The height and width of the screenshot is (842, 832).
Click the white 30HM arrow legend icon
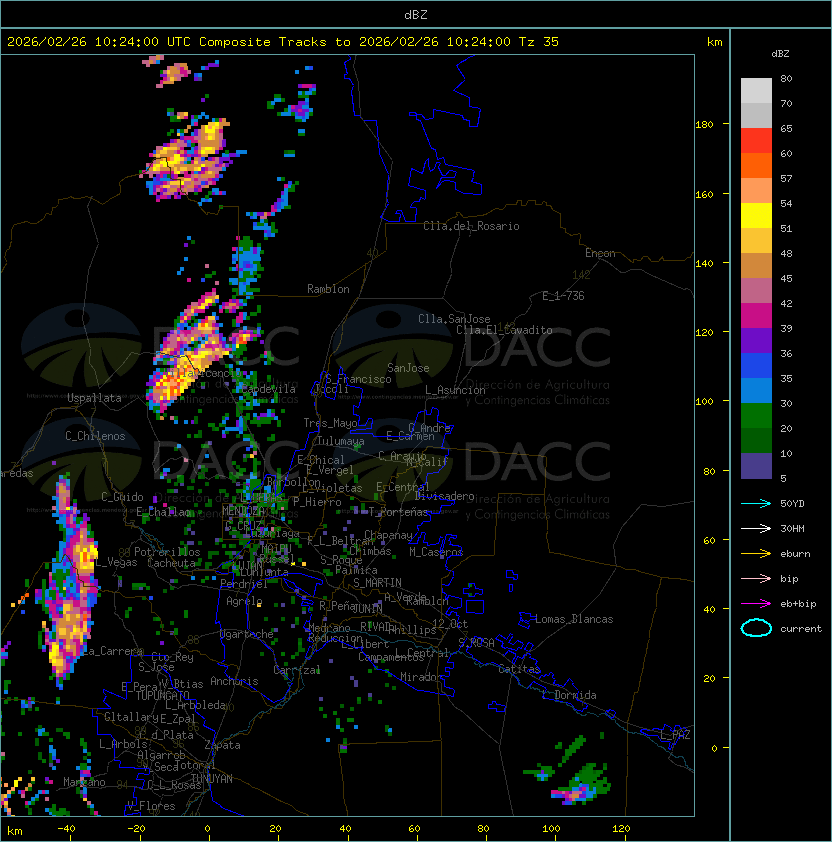click(x=756, y=528)
